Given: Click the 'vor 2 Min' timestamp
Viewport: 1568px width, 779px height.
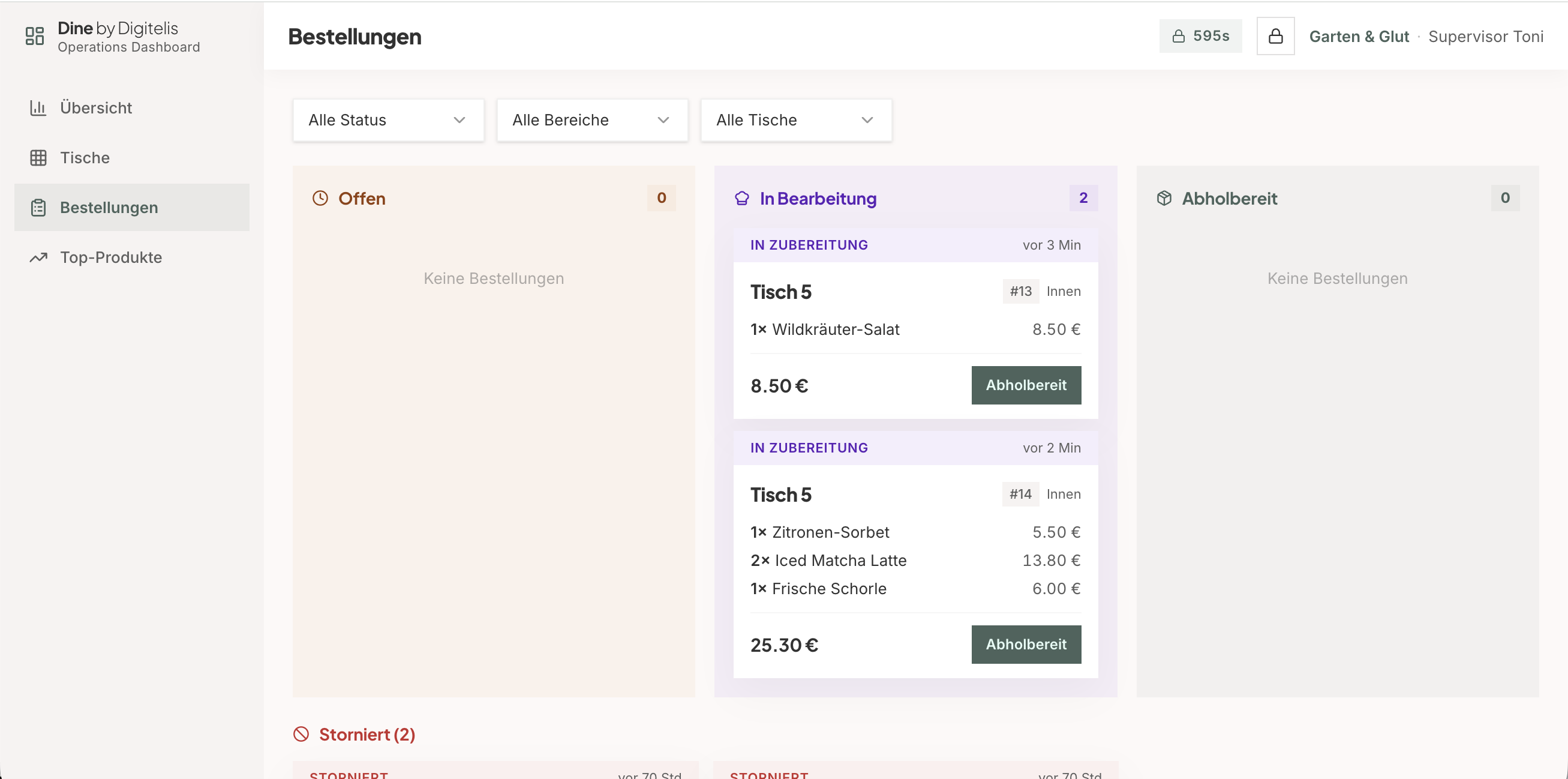Looking at the screenshot, I should (x=1052, y=448).
